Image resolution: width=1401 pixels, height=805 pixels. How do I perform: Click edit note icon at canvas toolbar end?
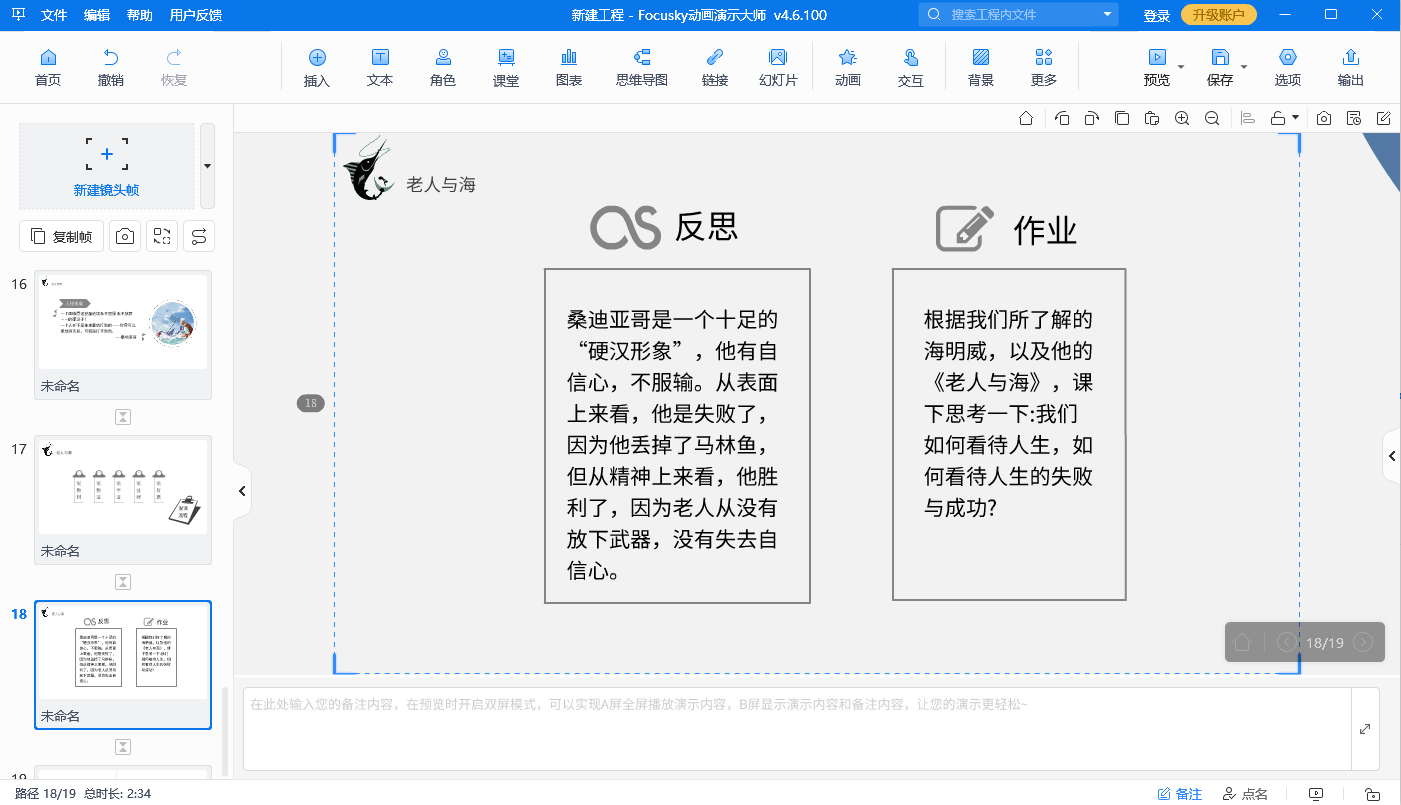tap(1384, 118)
